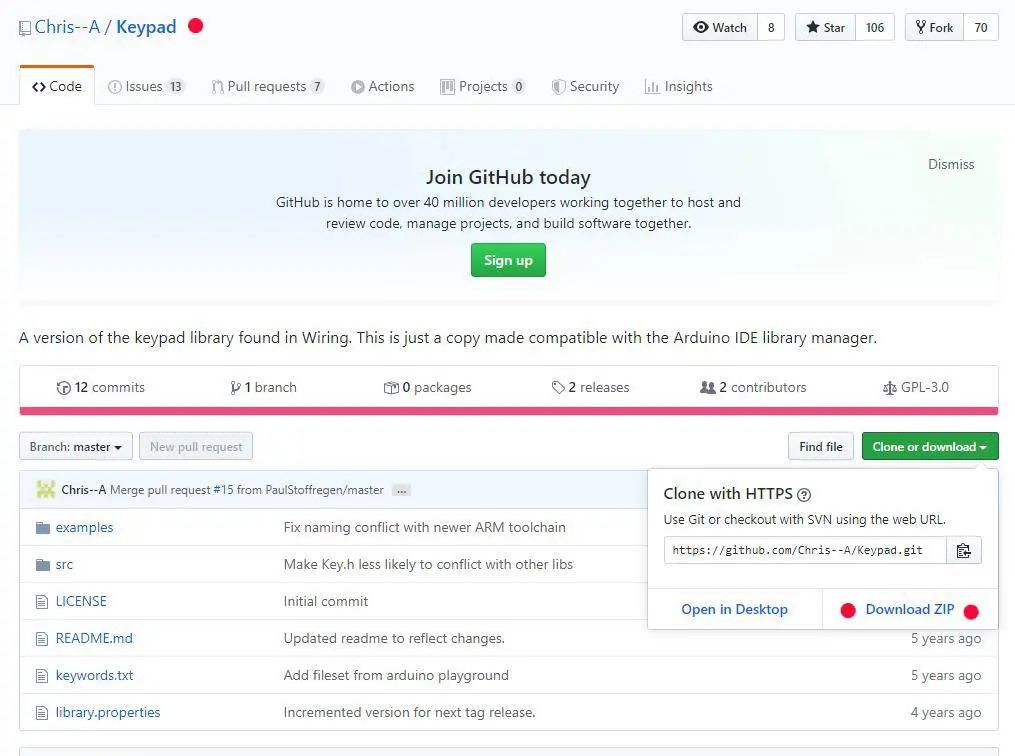Click the New pull request button
Image resolution: width=1015 pixels, height=756 pixels.
click(196, 447)
